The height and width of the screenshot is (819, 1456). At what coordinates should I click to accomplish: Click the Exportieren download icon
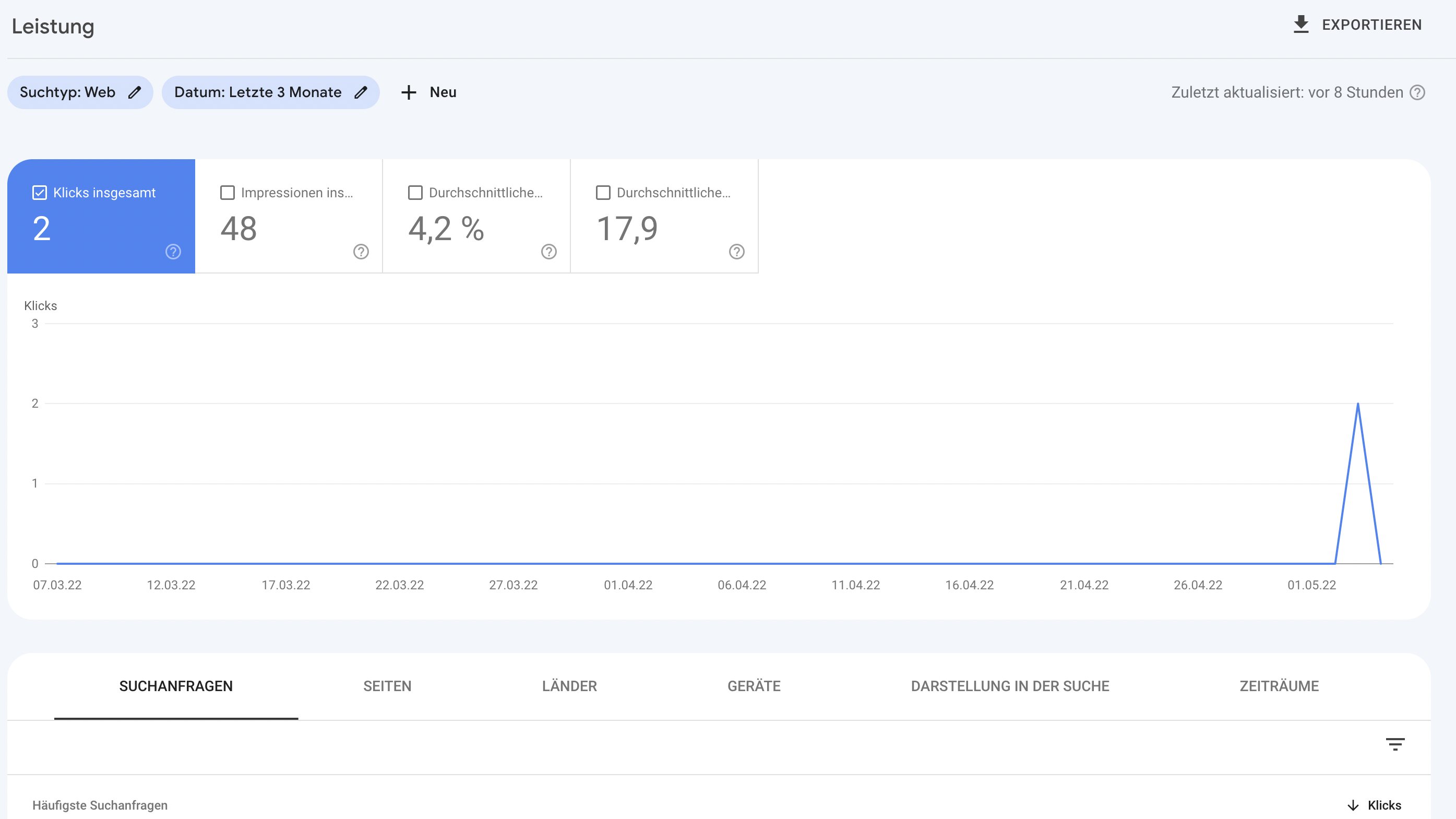click(1302, 25)
